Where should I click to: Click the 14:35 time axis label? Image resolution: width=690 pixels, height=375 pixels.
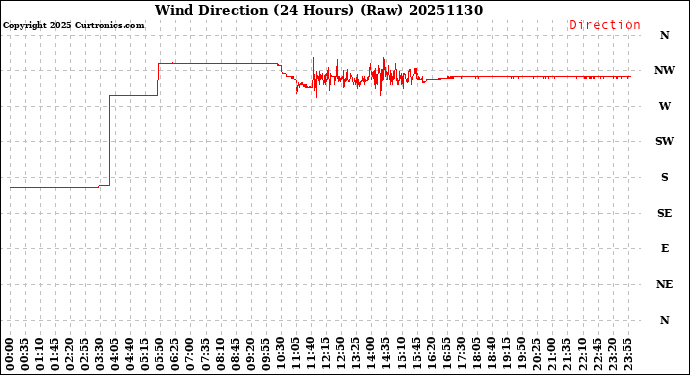385,354
